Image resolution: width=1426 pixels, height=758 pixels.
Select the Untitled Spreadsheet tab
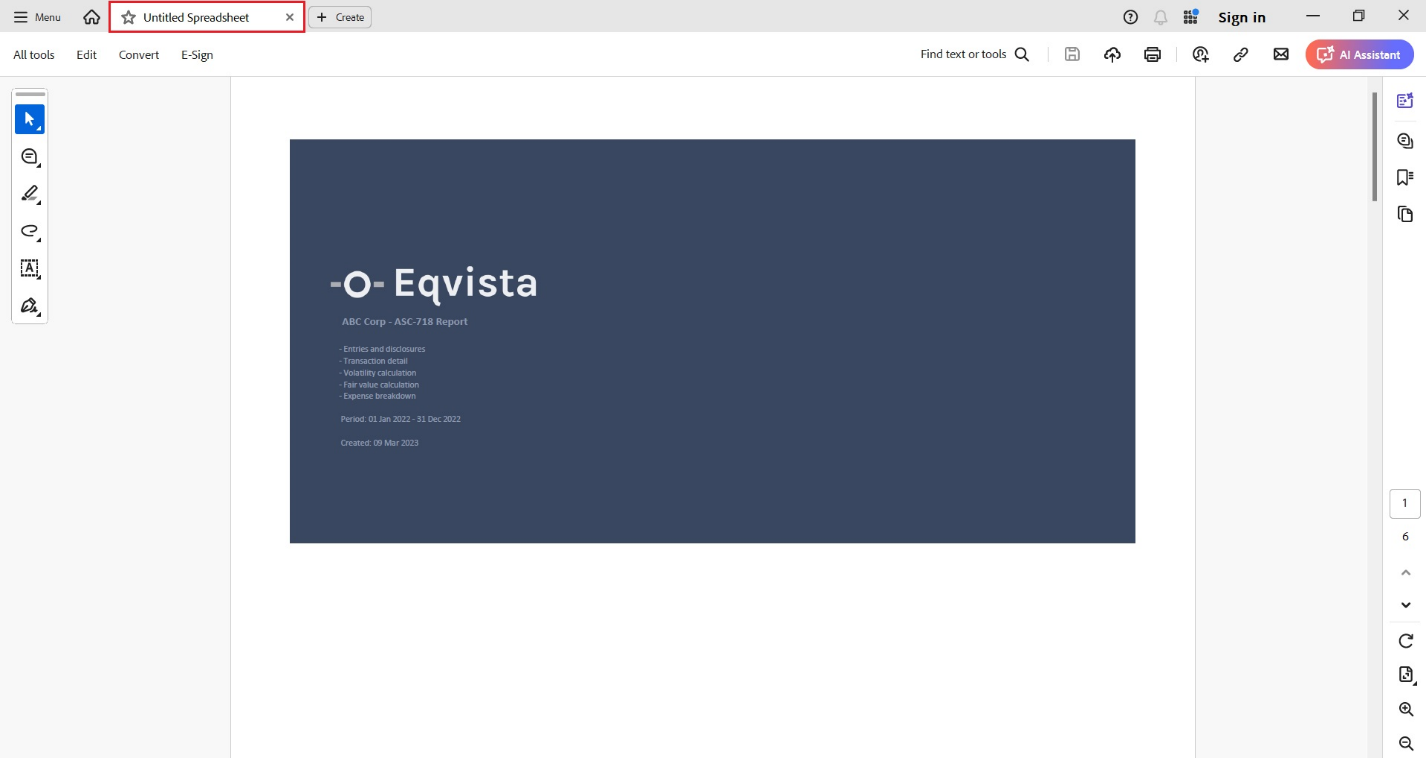point(207,17)
